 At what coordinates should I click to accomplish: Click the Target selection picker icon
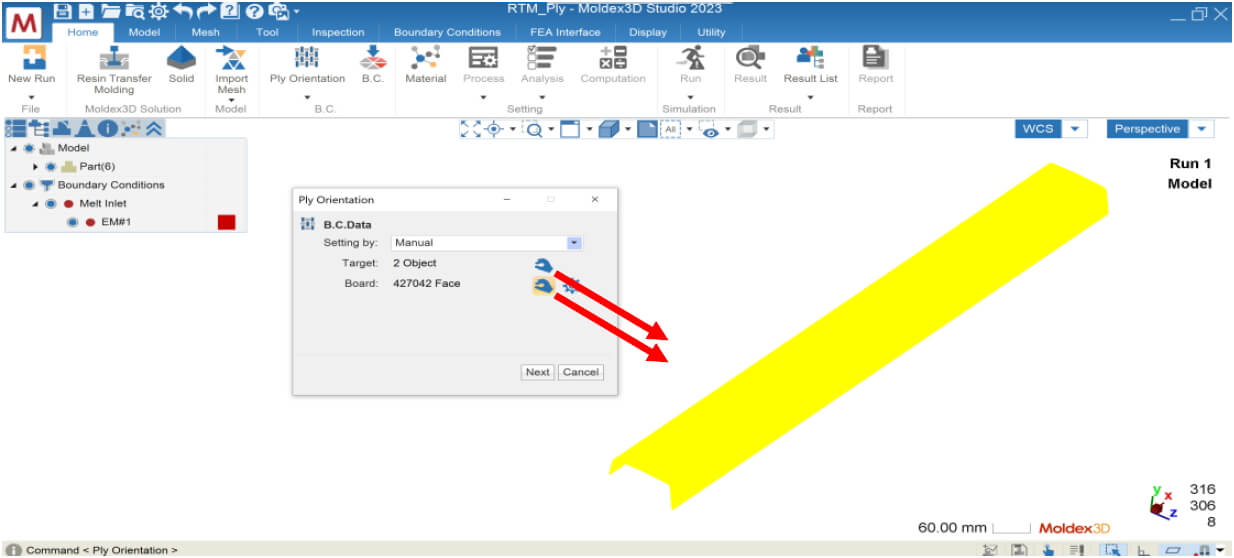[543, 264]
